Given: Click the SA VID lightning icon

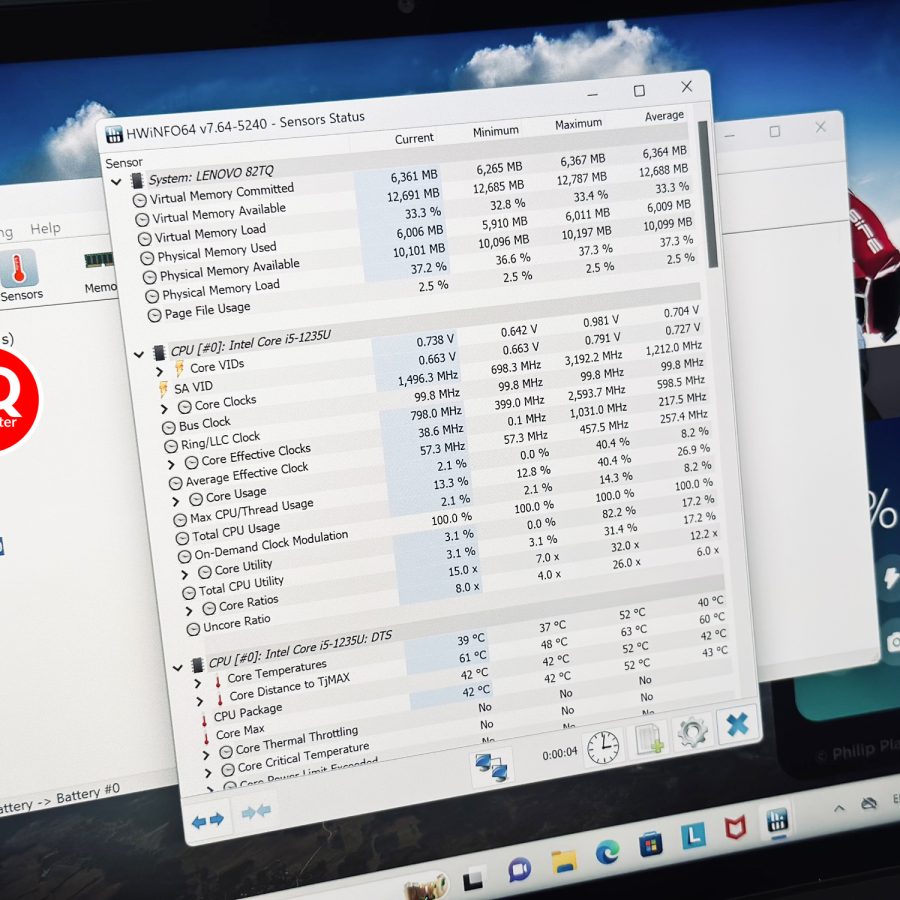Looking at the screenshot, I should tap(163, 389).
